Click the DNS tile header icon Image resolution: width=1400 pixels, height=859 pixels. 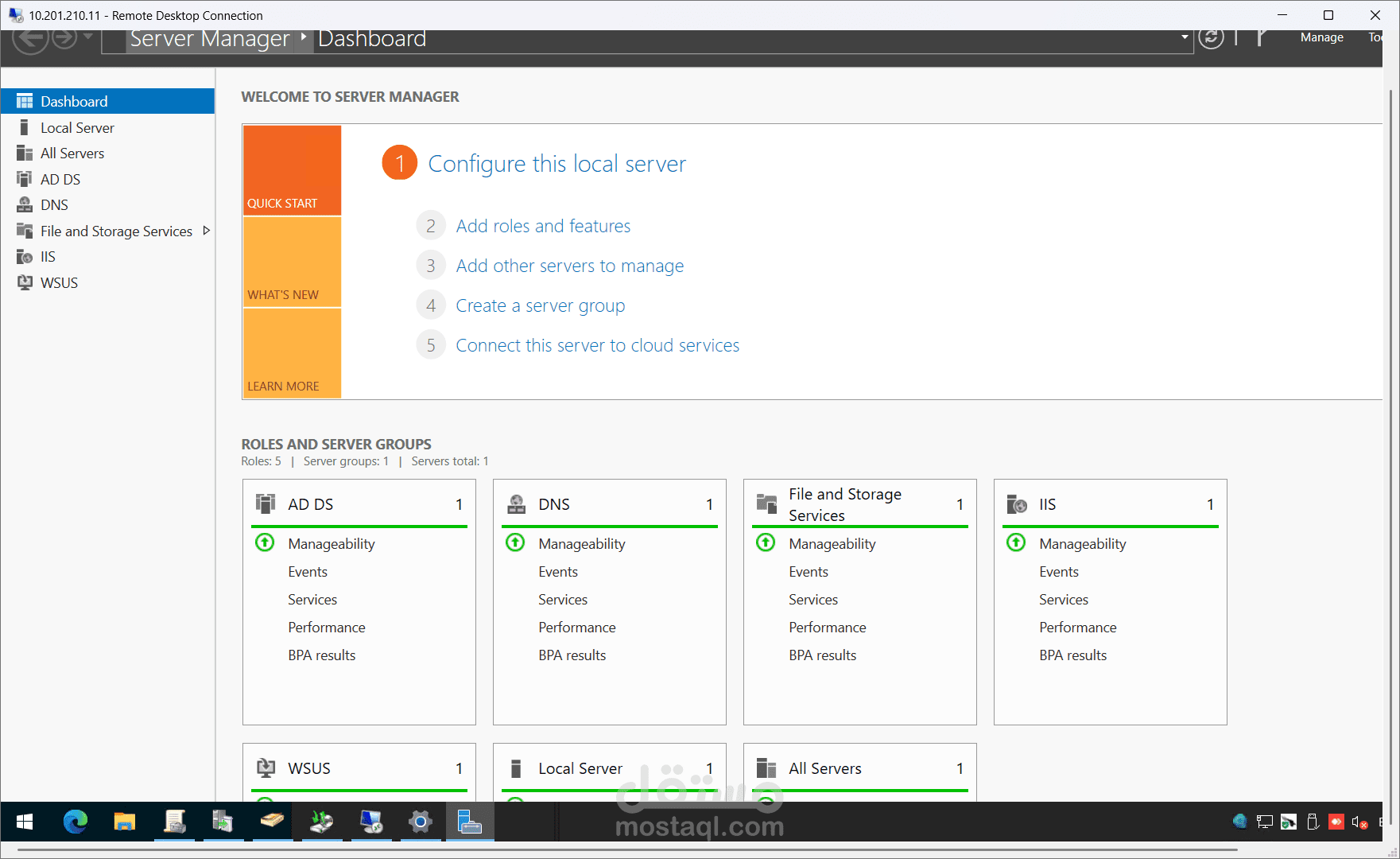pyautogui.click(x=517, y=503)
